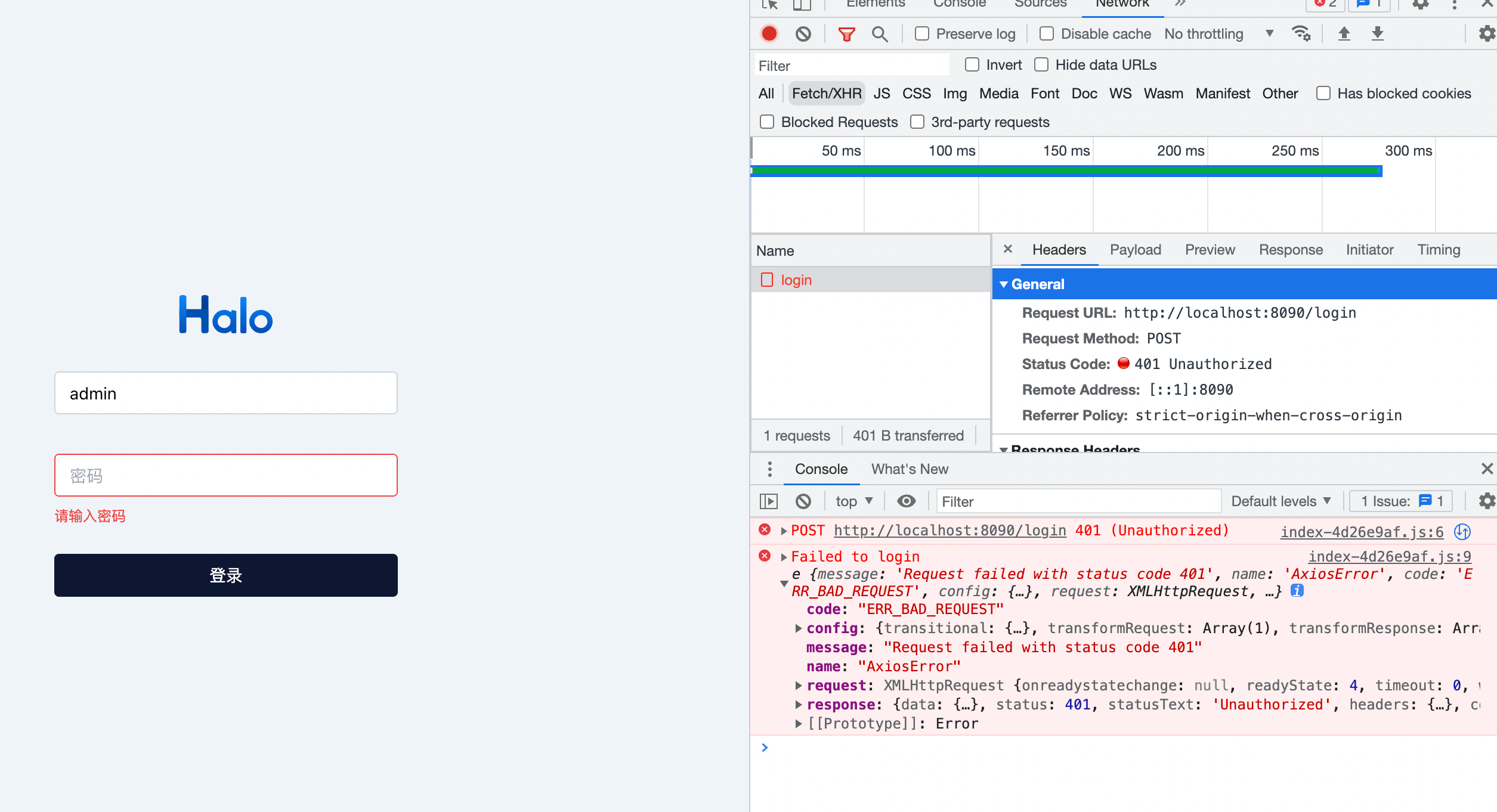Toggle the network filter funnel icon
This screenshot has height=812, width=1497.
[846, 34]
